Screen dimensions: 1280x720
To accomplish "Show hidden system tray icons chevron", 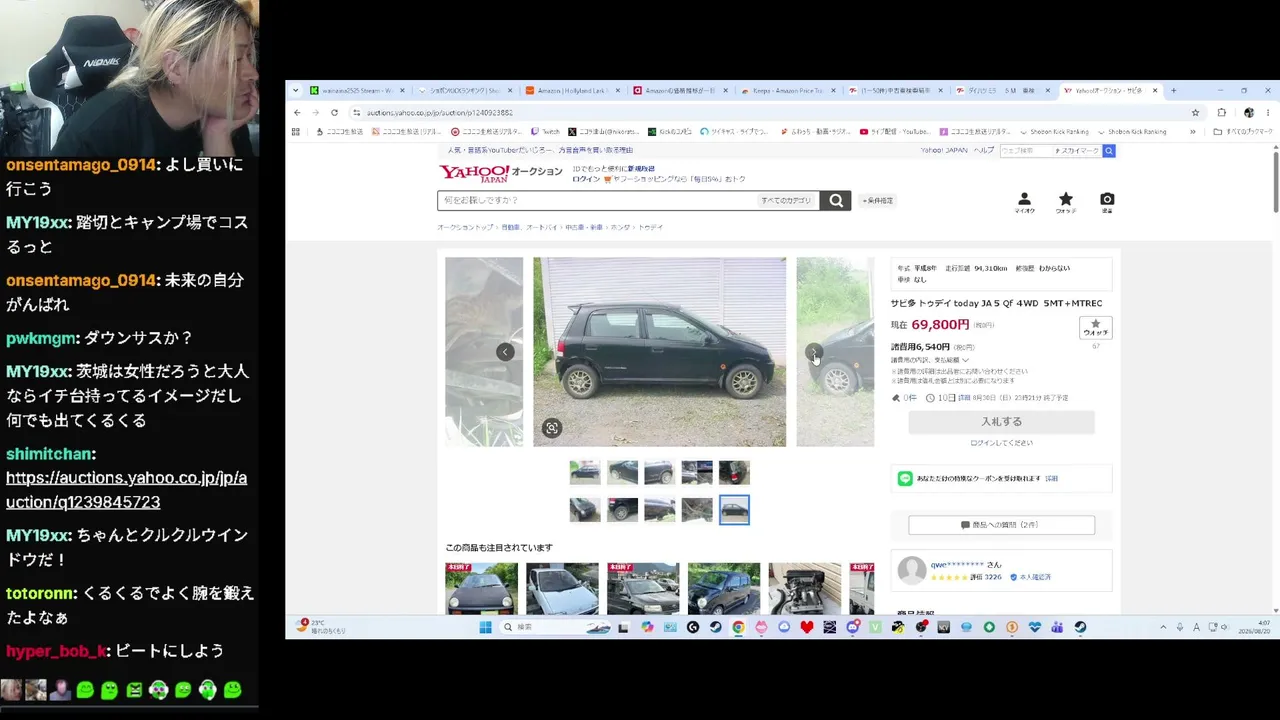I will click(1163, 627).
